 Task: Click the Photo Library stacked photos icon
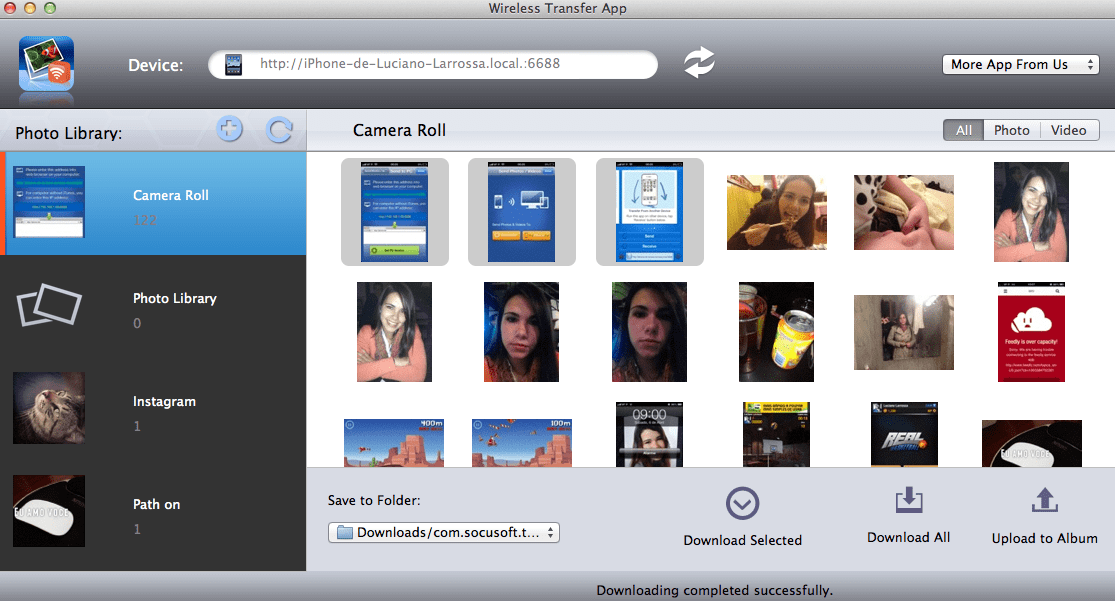(49, 305)
